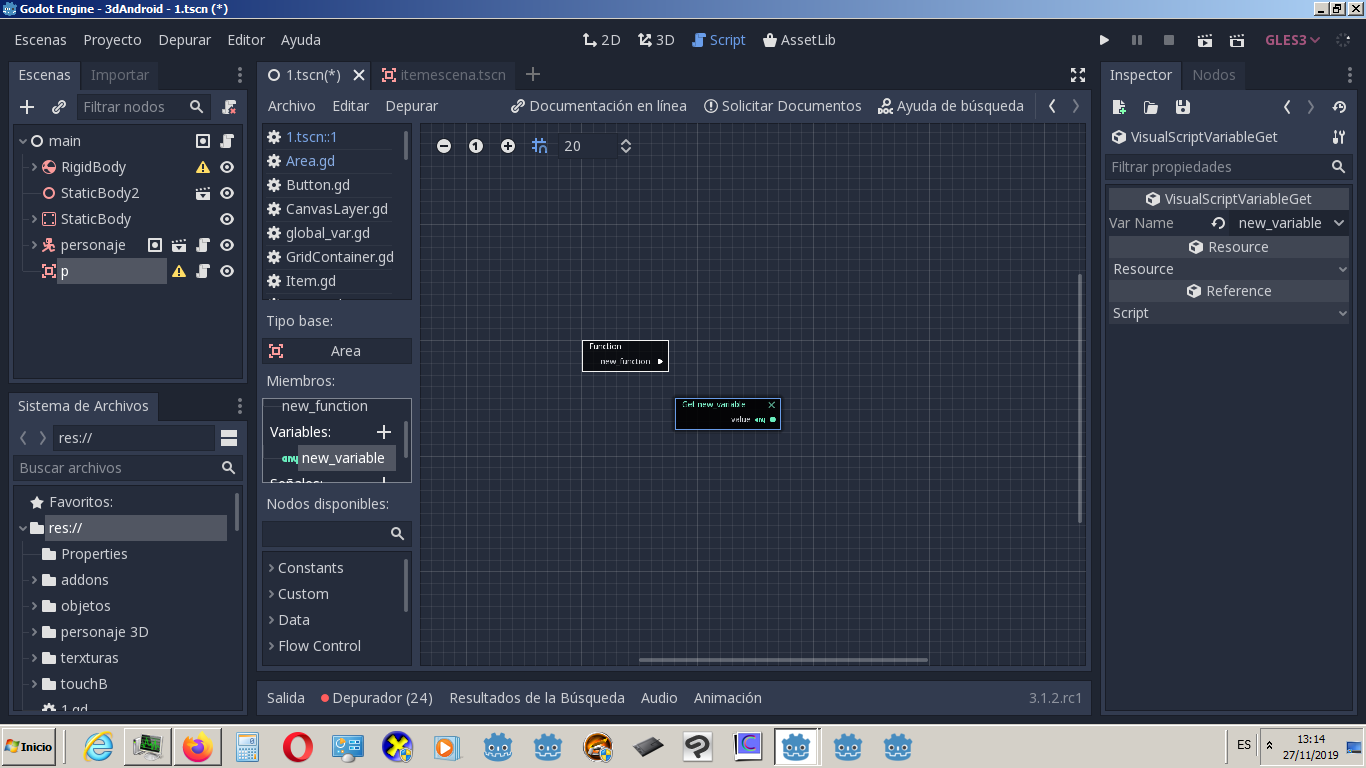Open the AssetLib workspace

tap(799, 40)
